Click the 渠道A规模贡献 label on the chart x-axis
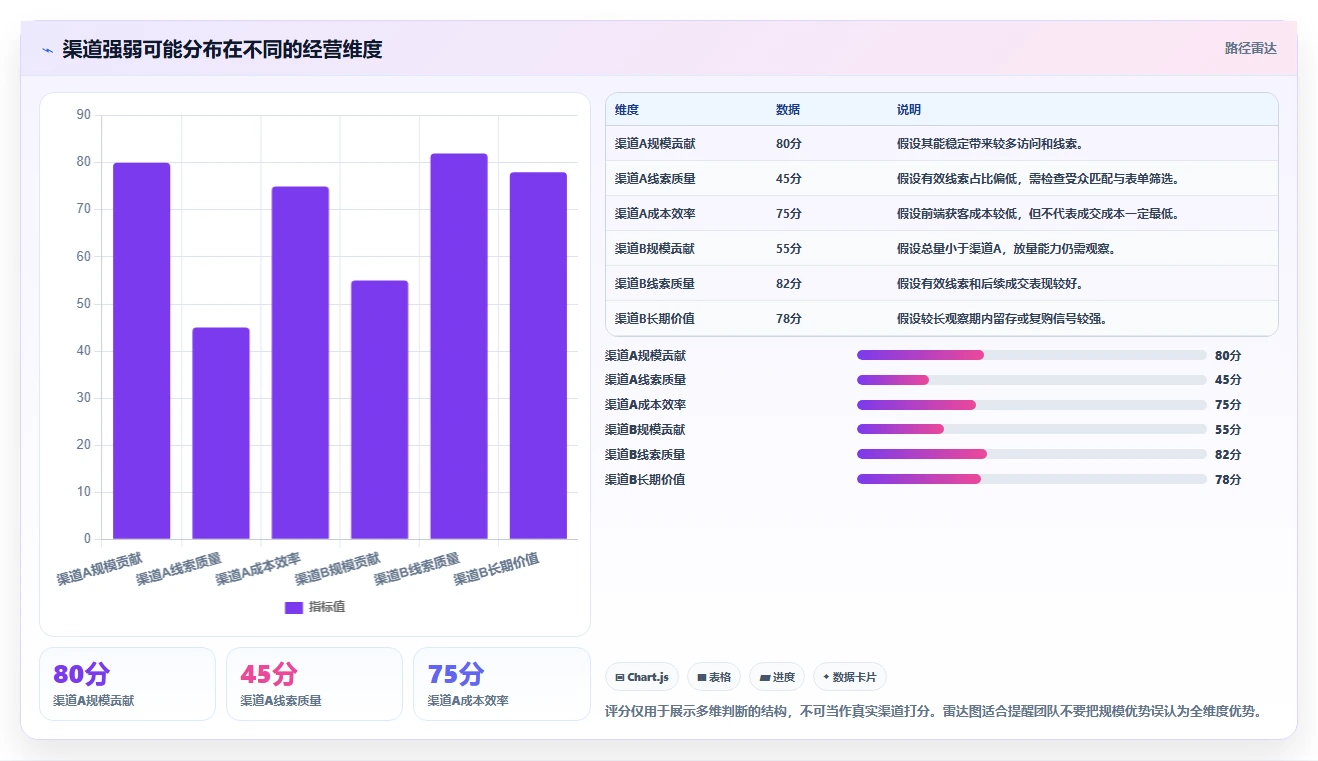The height and width of the screenshot is (761, 1318). click(100, 569)
